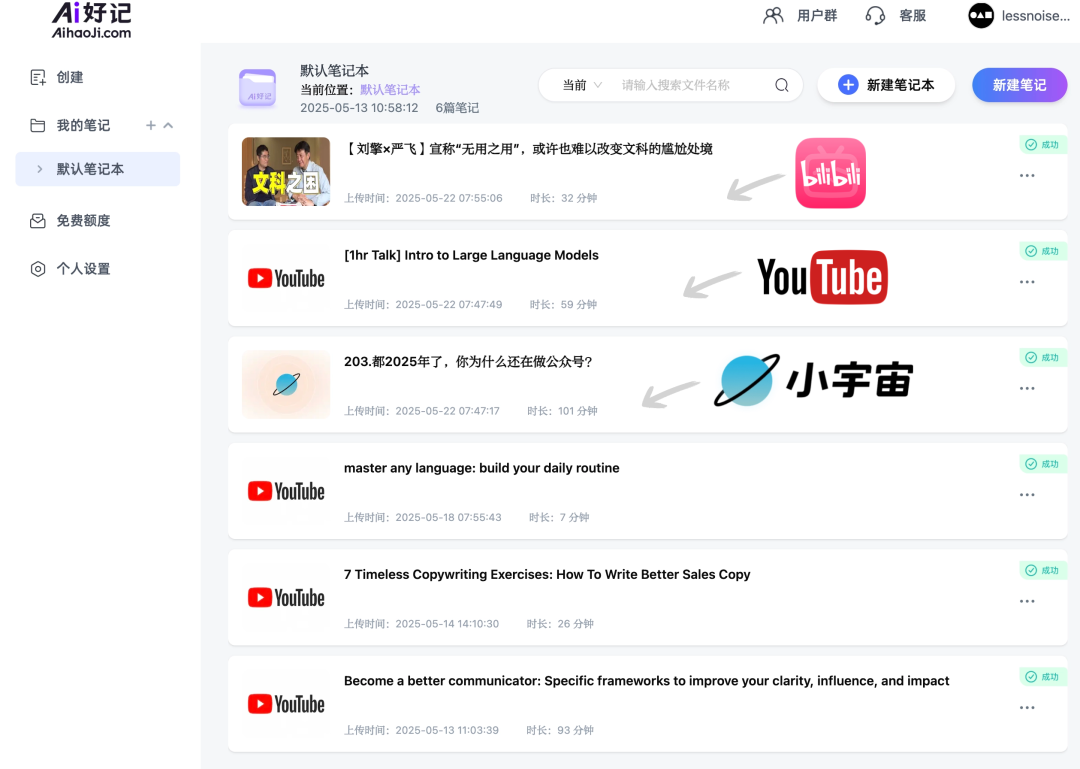Open the 当前 search scope dropdown

(x=582, y=85)
